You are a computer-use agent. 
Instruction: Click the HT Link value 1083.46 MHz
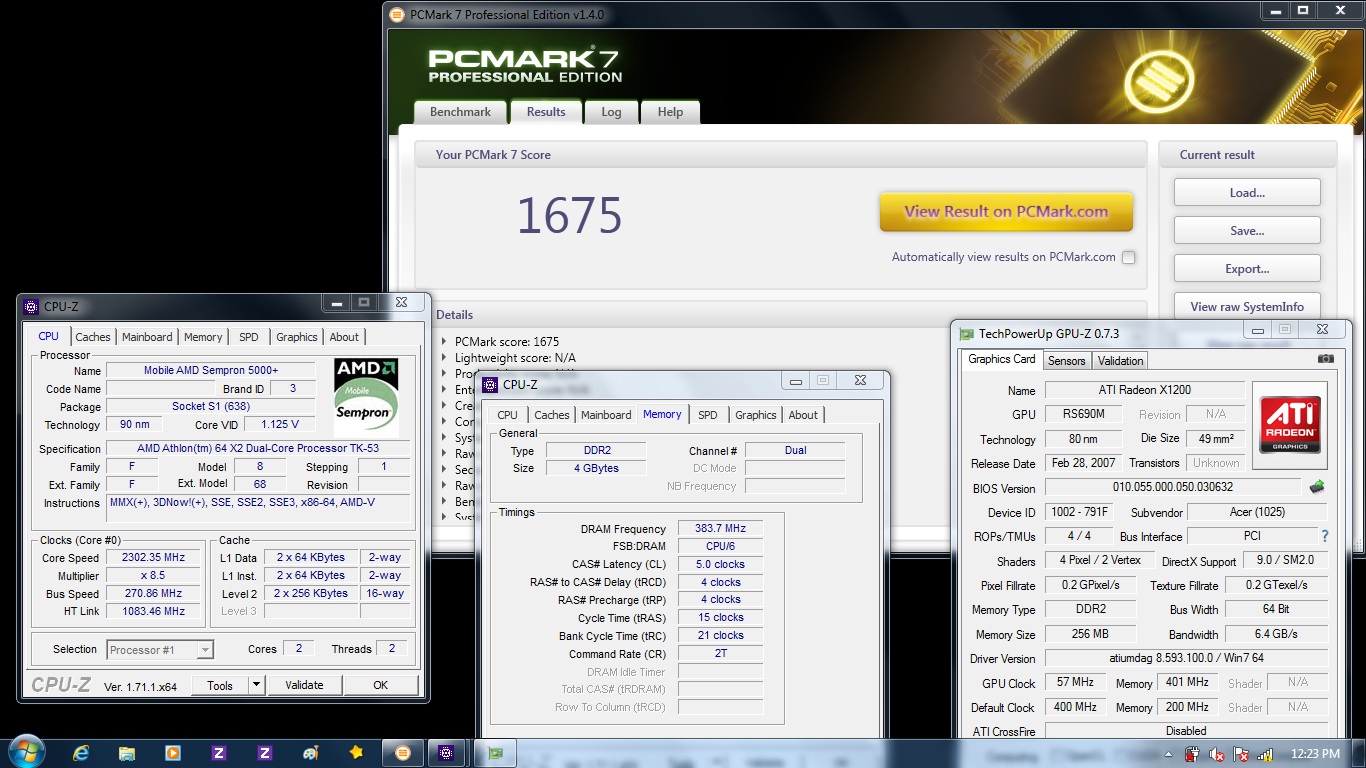coord(155,611)
